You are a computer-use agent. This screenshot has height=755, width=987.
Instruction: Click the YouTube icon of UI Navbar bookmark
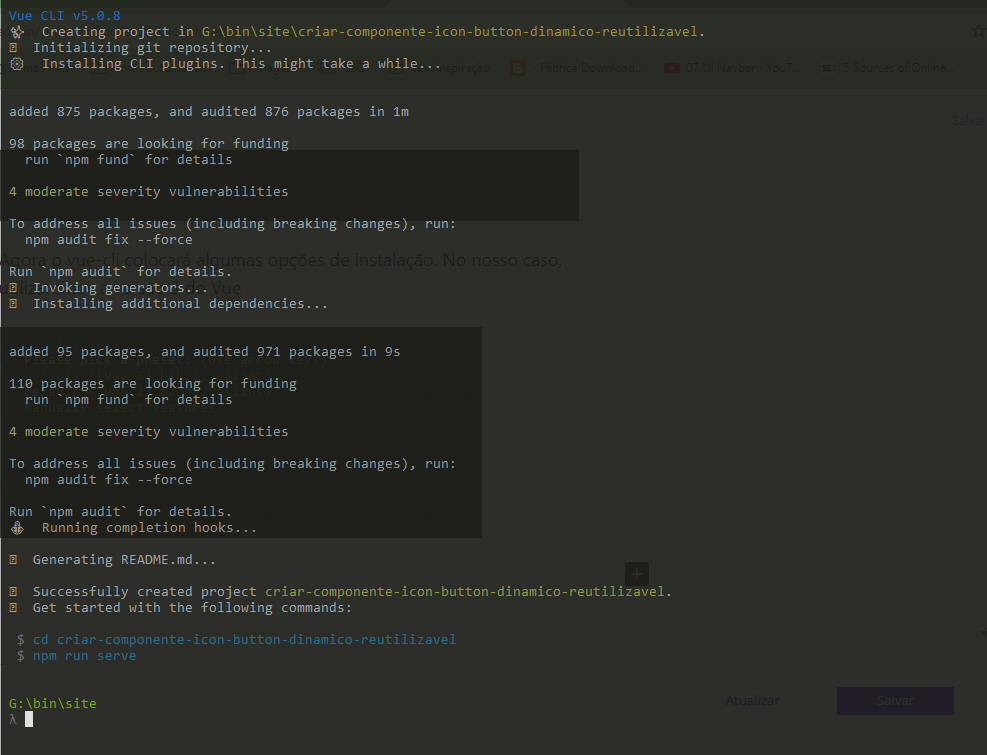tap(671, 68)
